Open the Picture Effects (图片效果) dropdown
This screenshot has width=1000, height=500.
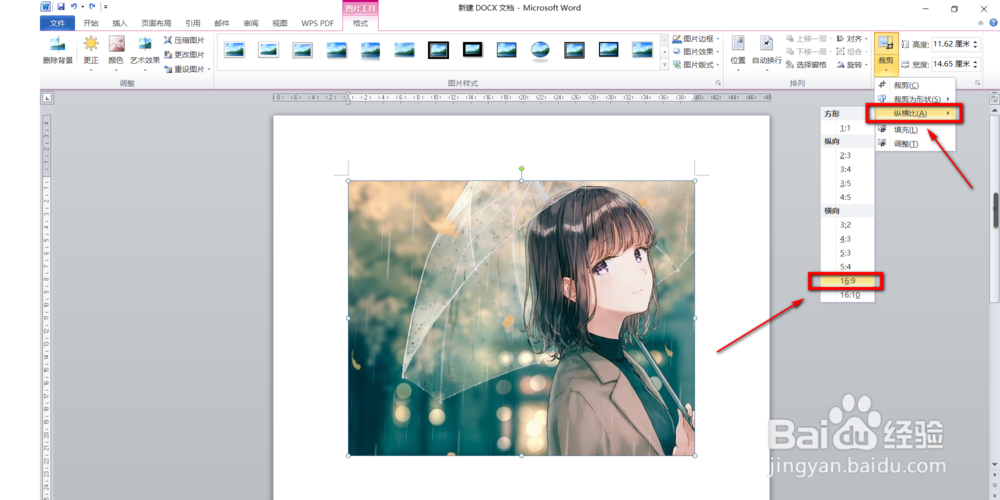(696, 52)
